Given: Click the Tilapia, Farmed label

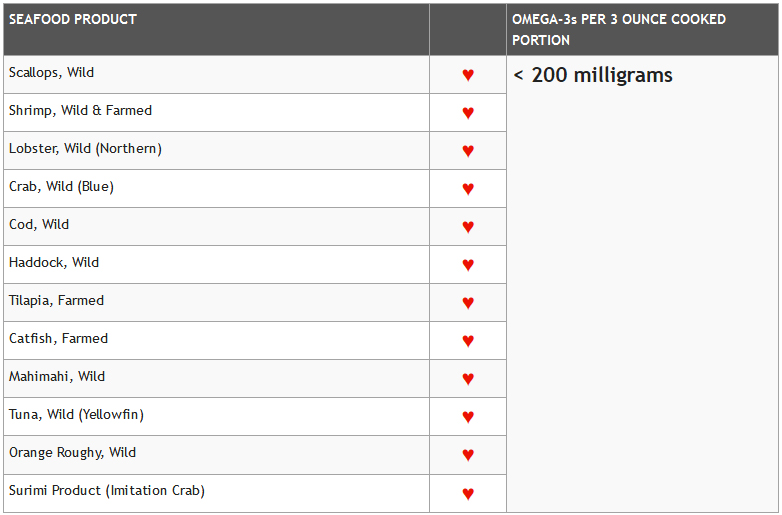Looking at the screenshot, I should click(56, 301).
